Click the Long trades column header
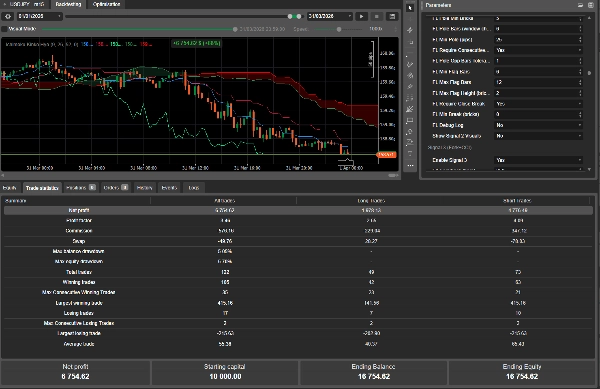Screen dimensions: 600x389 [x=371, y=200]
